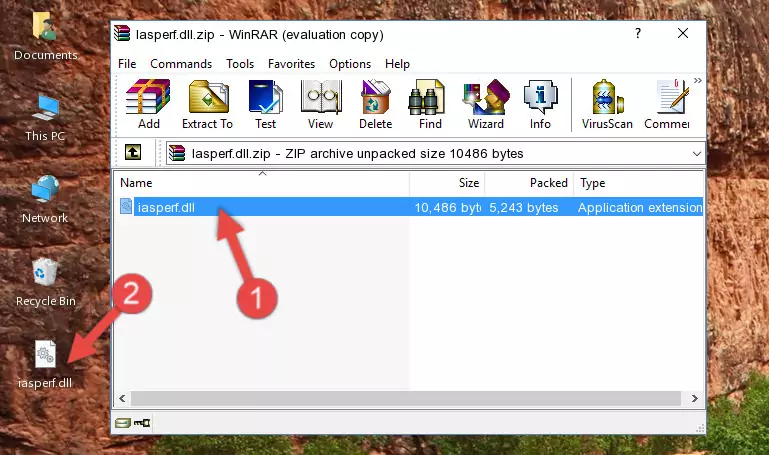769x455 pixels.
Task: Click the 5,243 bytes packed cell
Action: tap(524, 207)
